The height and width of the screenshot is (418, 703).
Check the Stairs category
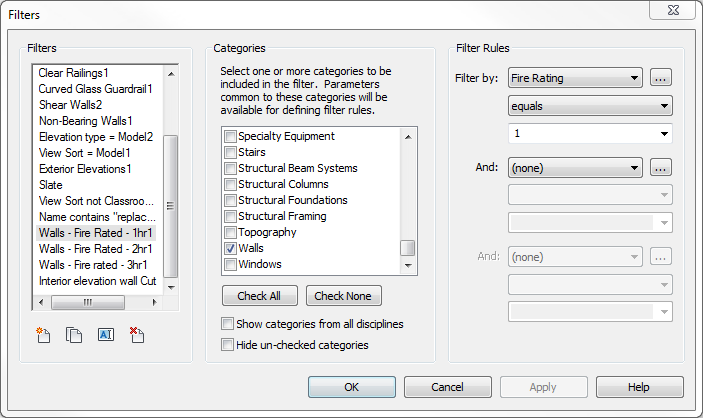click(231, 152)
